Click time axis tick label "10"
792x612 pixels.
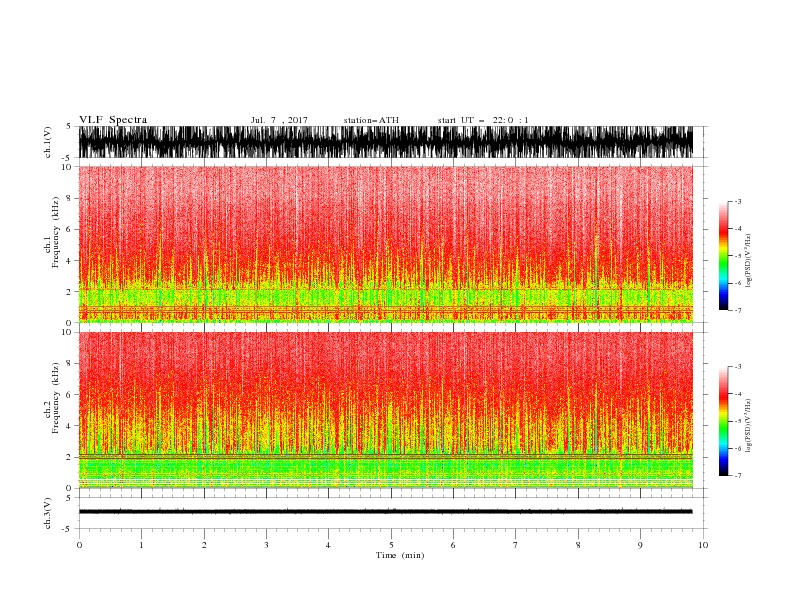703,545
